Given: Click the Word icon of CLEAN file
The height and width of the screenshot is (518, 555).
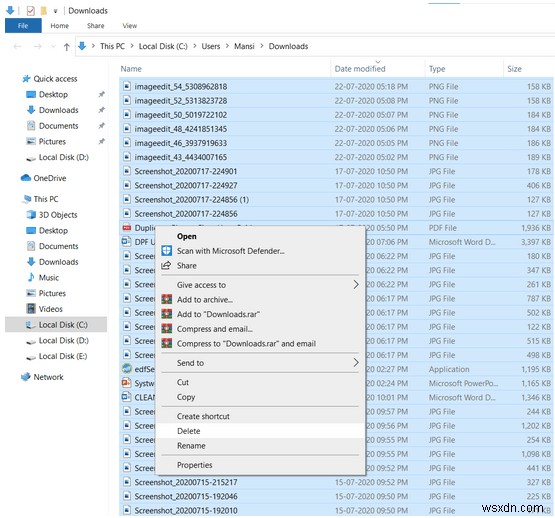Looking at the screenshot, I should pyautogui.click(x=126, y=397).
